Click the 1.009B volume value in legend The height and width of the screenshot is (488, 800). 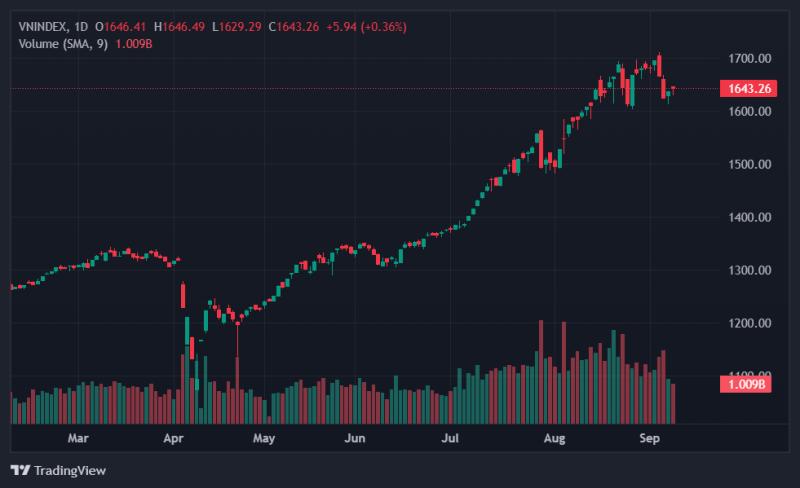[134, 44]
